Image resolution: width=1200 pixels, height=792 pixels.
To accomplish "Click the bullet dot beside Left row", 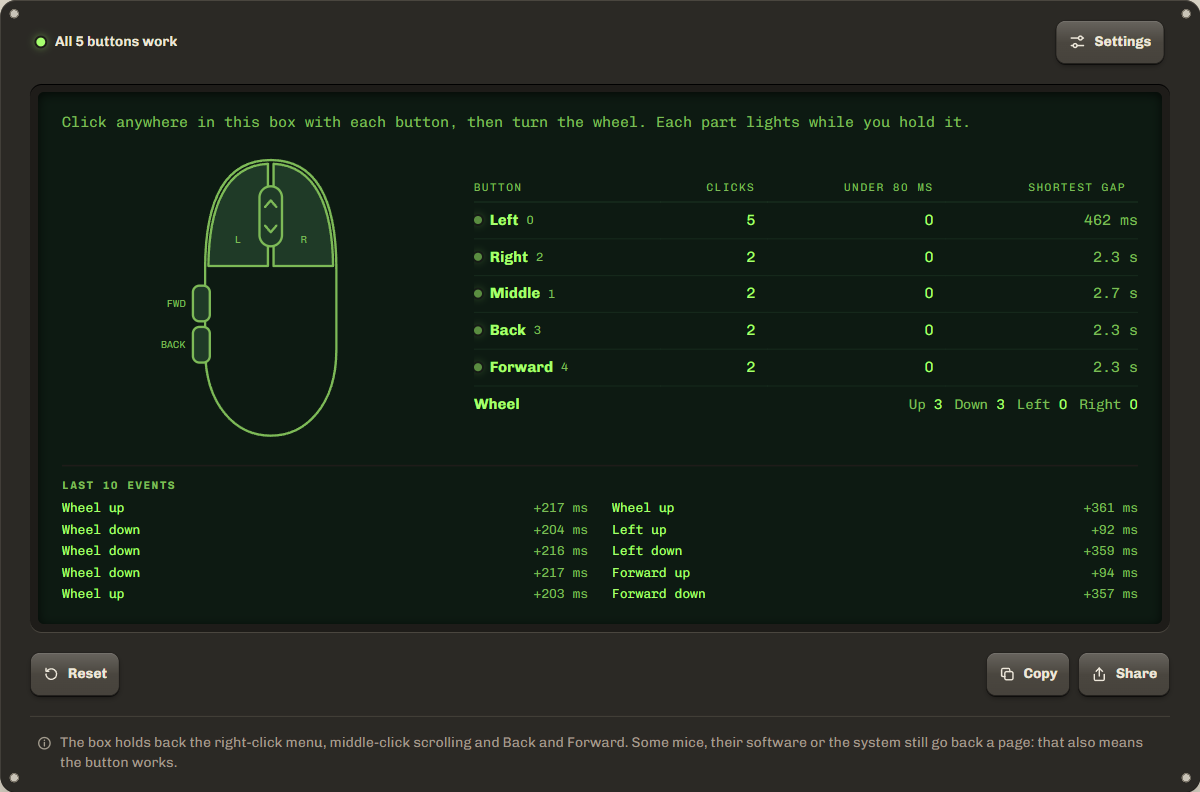I will click(478, 220).
